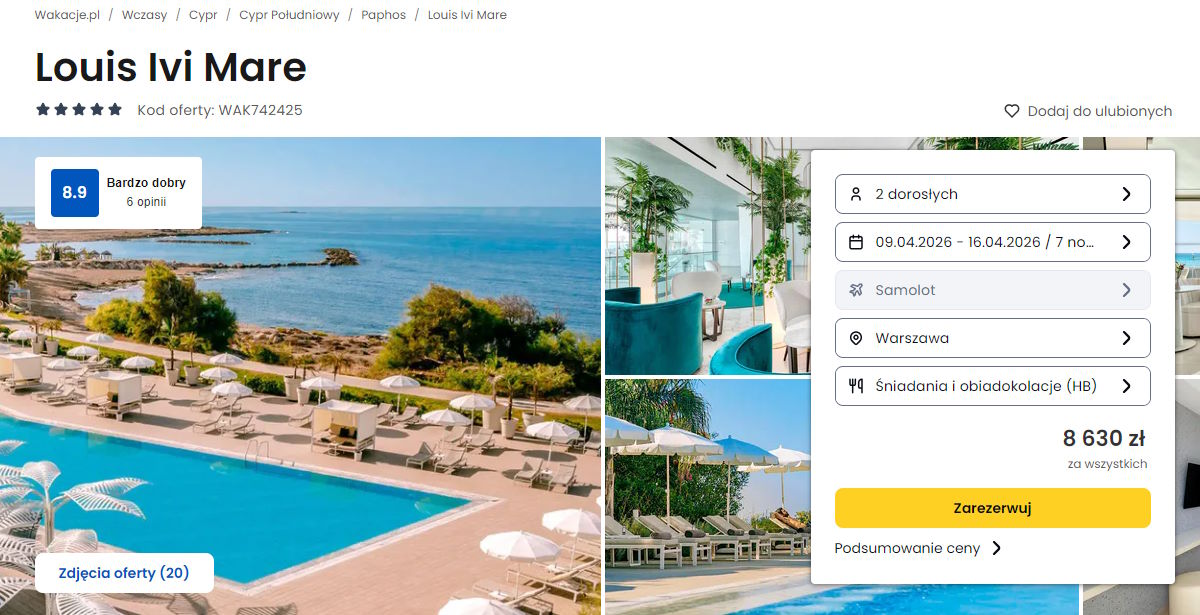
Task: Expand the Warszawa departure city selector
Action: pyautogui.click(x=993, y=338)
